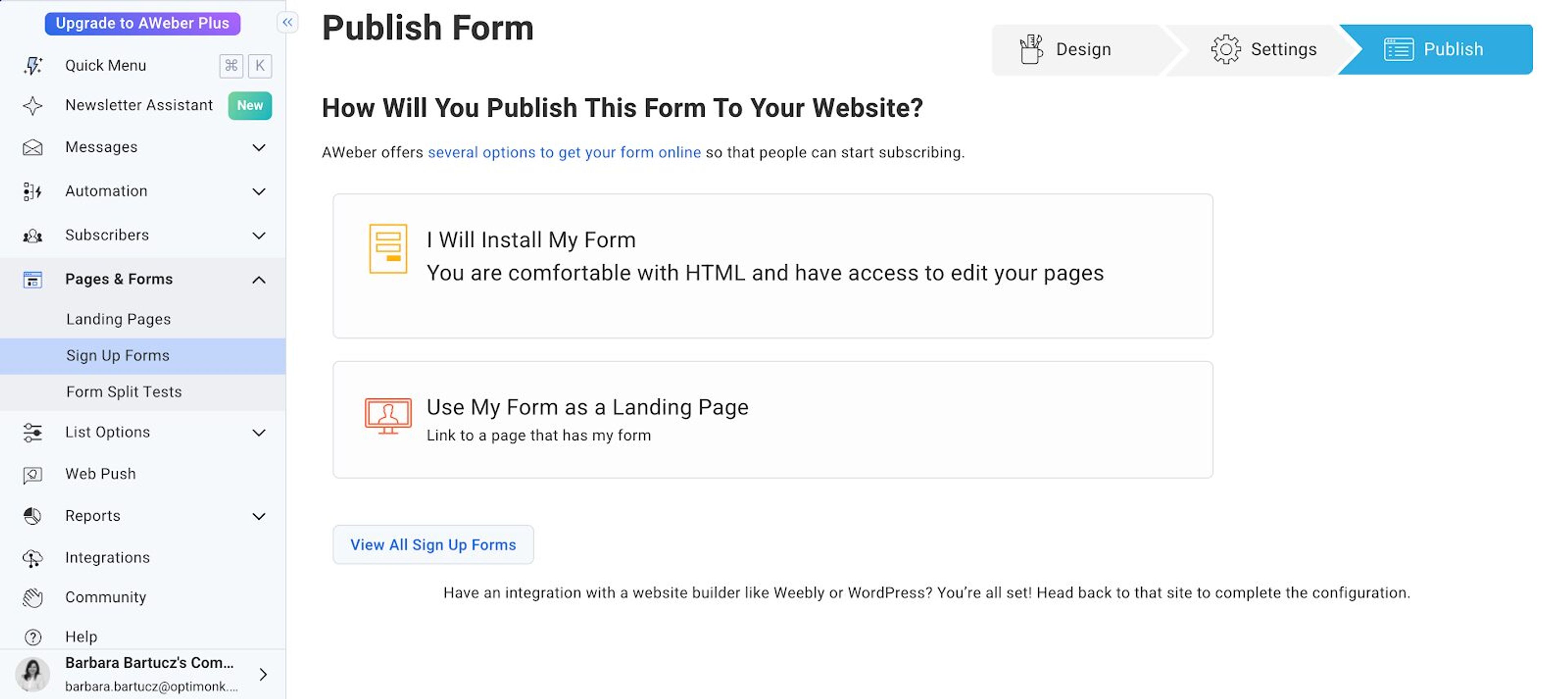Open the Quick Menu lightning icon
This screenshot has width=1568, height=699.
click(33, 65)
